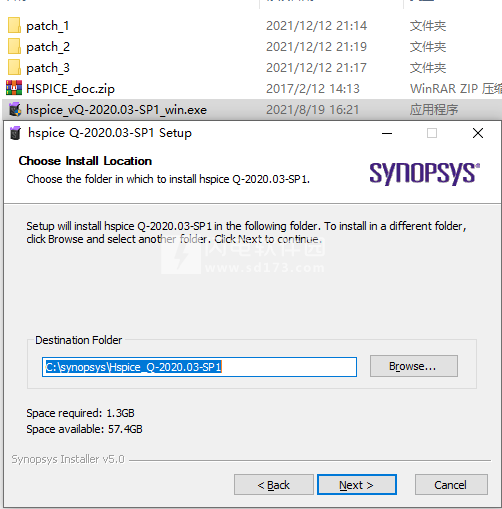
Task: Click date 2021/12/12 21:14 of patch_1
Action: point(316,26)
